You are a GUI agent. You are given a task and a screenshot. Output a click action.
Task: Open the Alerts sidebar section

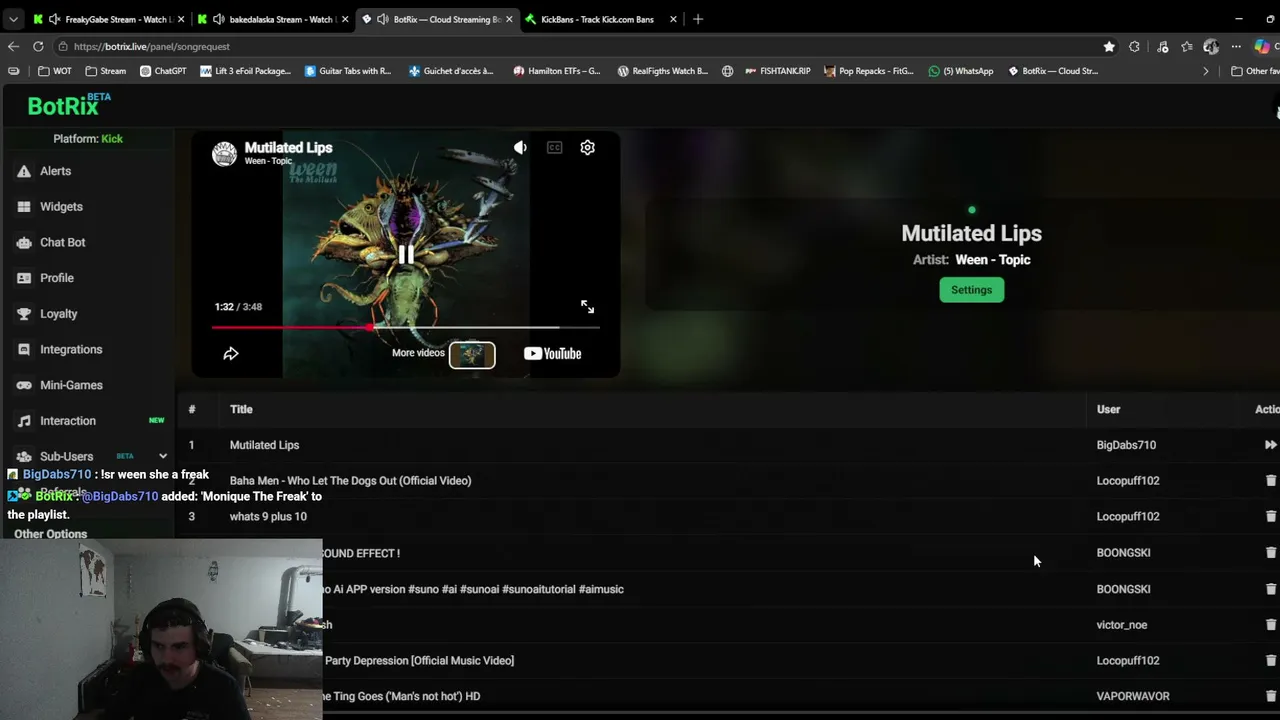[55, 171]
